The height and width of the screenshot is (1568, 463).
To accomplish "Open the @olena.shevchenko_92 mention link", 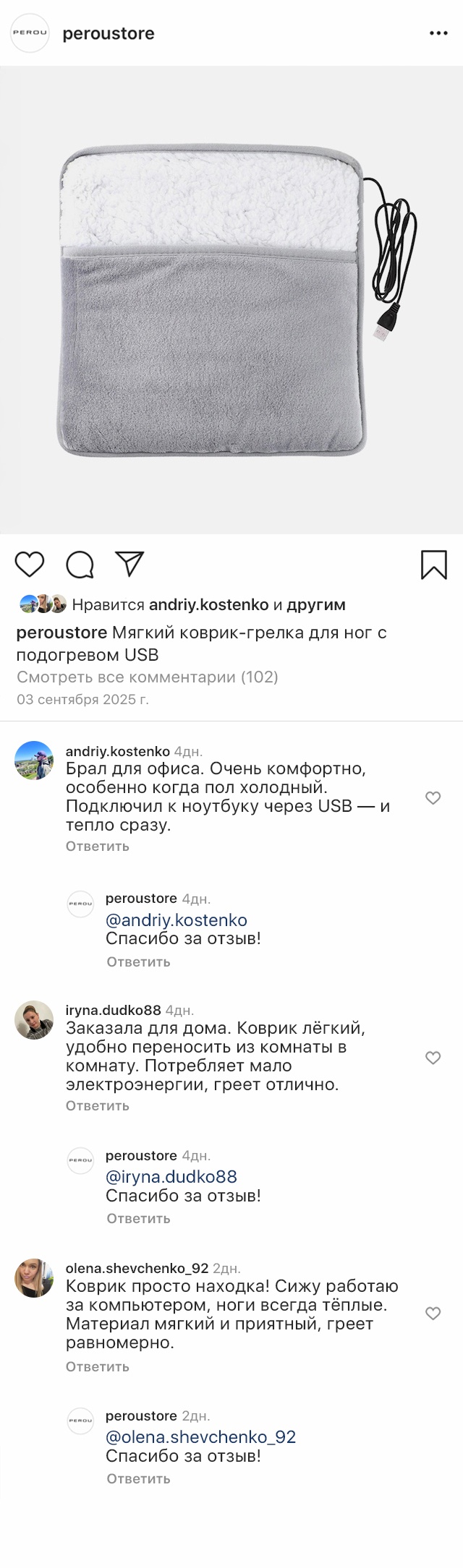I will point(201,1436).
